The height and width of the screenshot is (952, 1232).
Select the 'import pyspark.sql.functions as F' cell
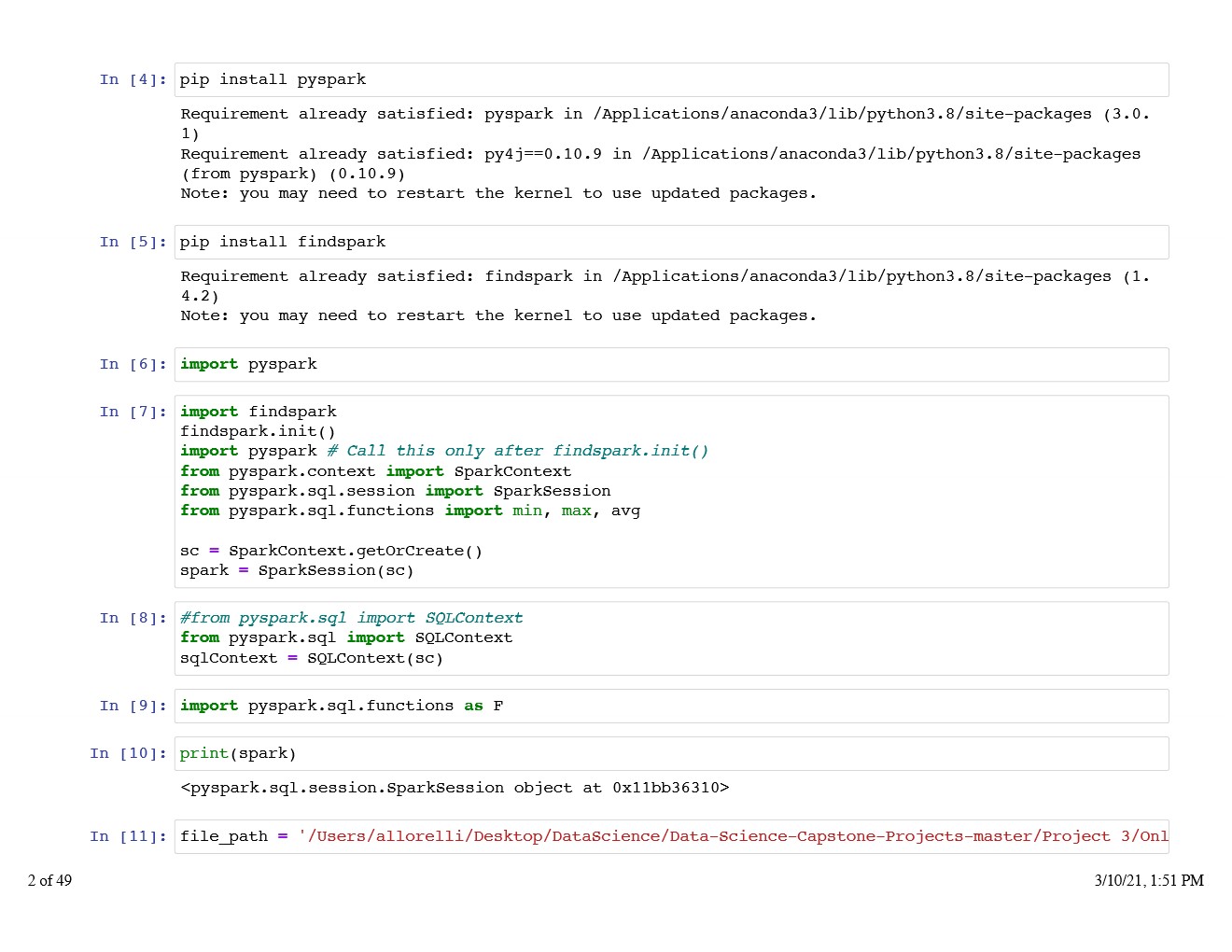(670, 707)
